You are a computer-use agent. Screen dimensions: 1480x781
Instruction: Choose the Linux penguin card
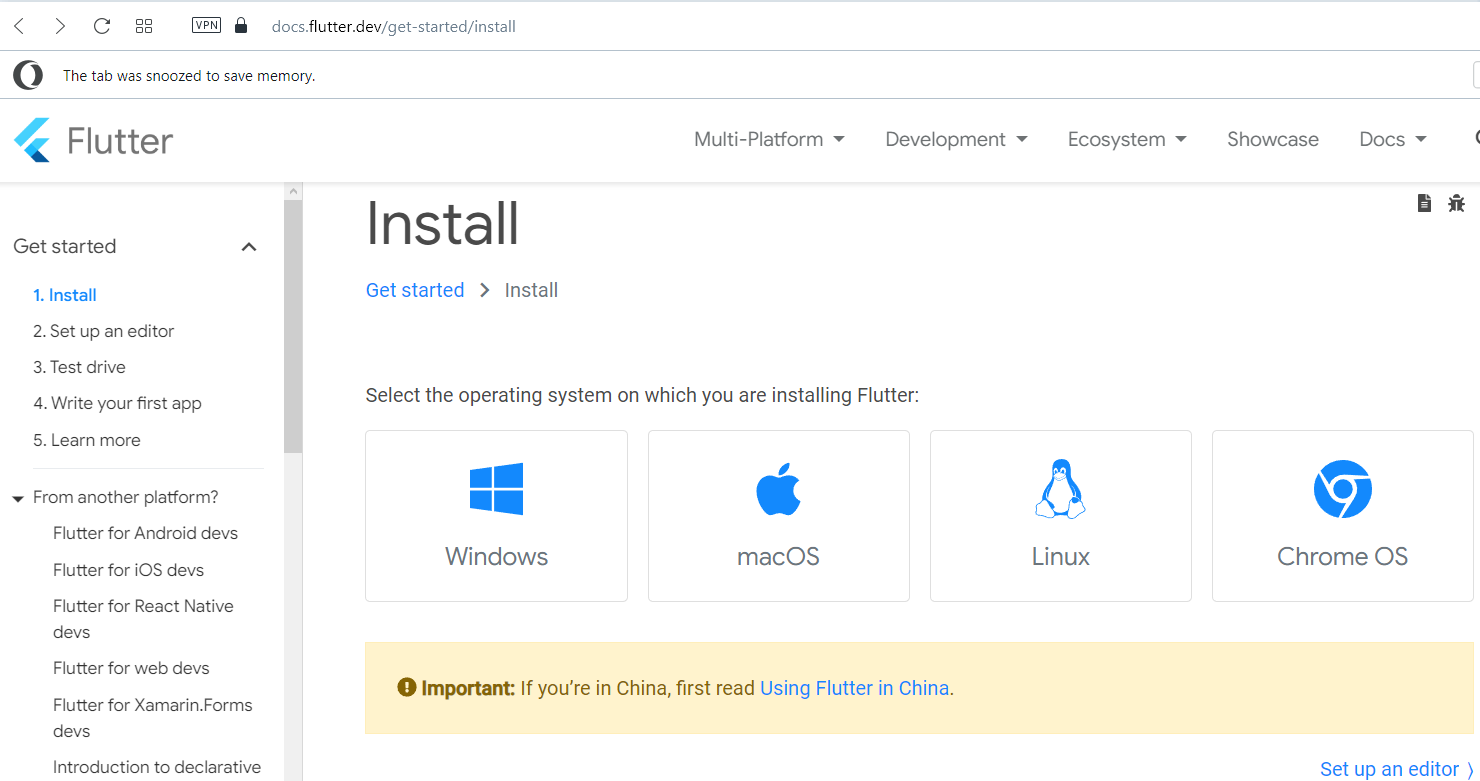[x=1061, y=516]
